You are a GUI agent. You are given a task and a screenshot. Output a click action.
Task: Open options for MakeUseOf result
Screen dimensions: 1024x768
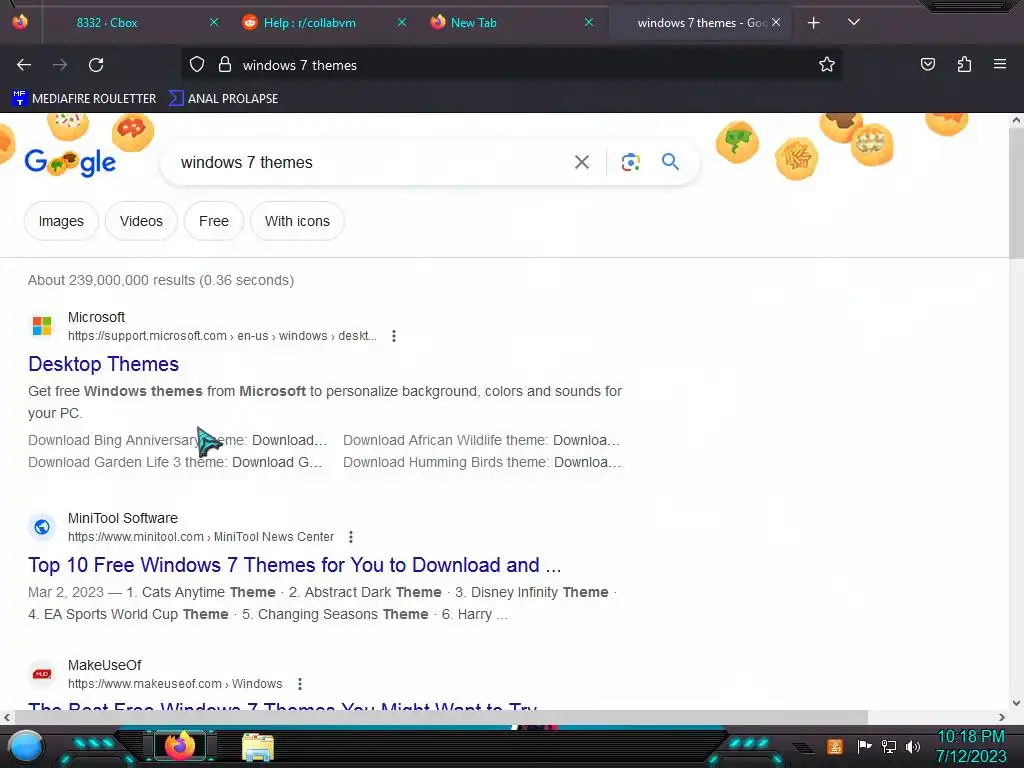pyautogui.click(x=300, y=684)
